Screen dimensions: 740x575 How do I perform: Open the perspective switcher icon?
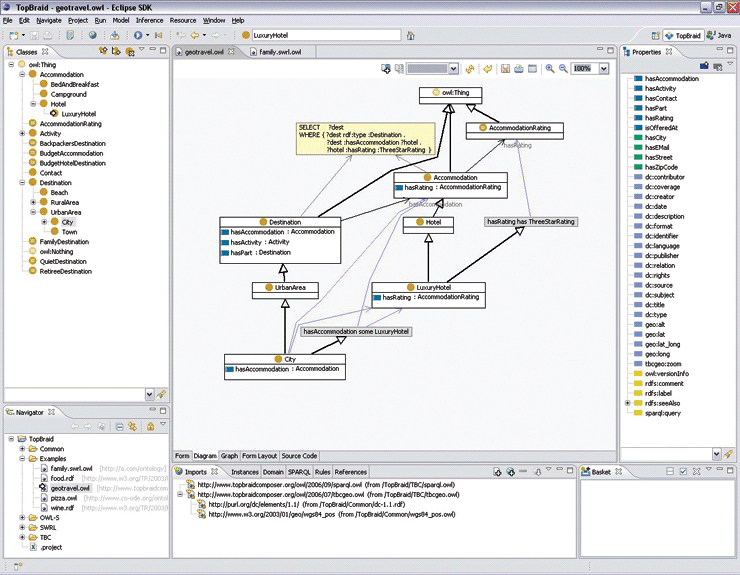coord(655,35)
